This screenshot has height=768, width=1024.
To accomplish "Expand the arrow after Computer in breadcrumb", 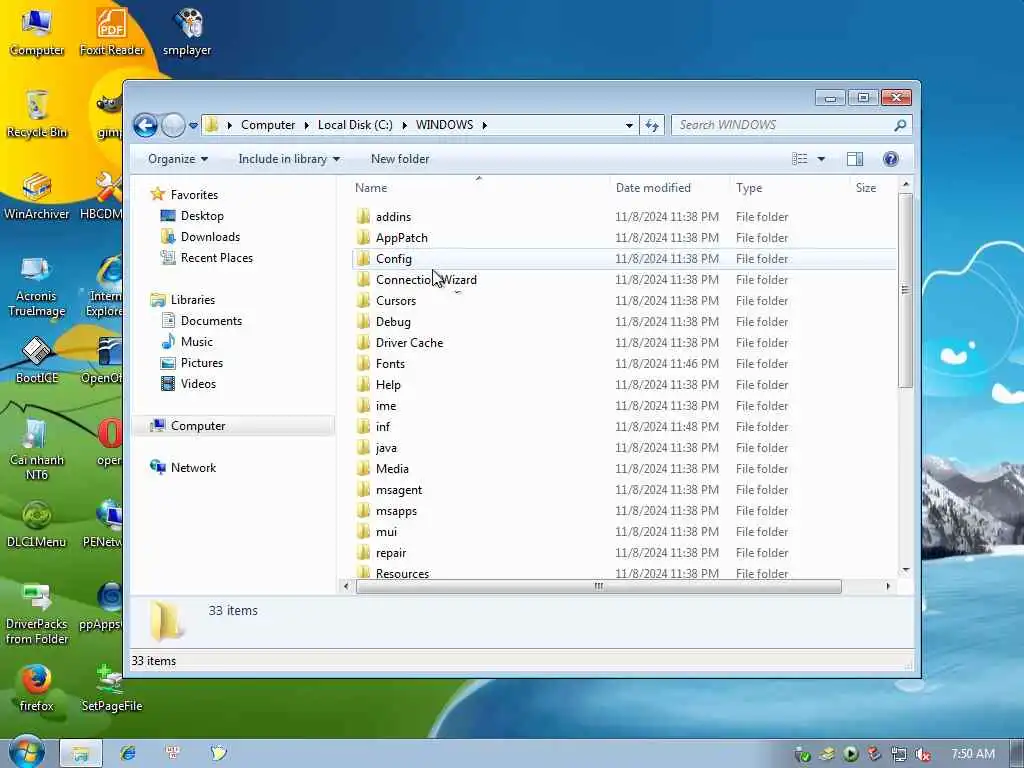I will 307,125.
